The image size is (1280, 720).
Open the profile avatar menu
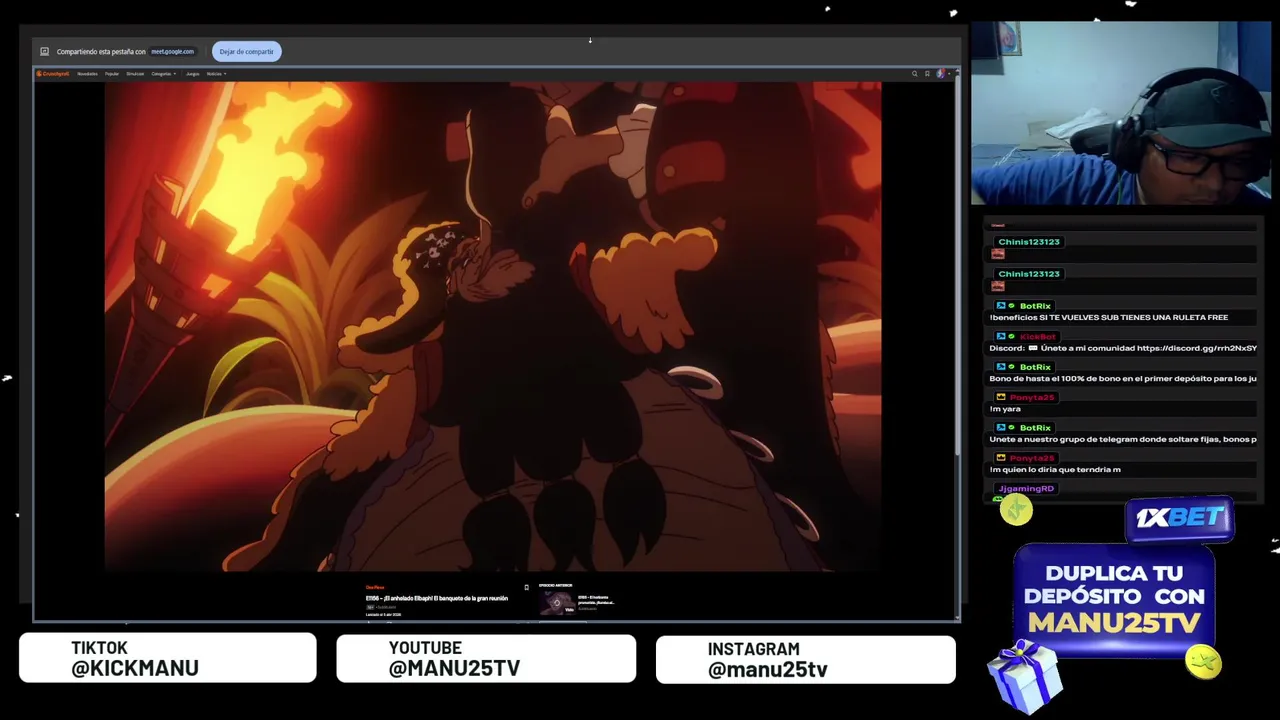(x=940, y=73)
